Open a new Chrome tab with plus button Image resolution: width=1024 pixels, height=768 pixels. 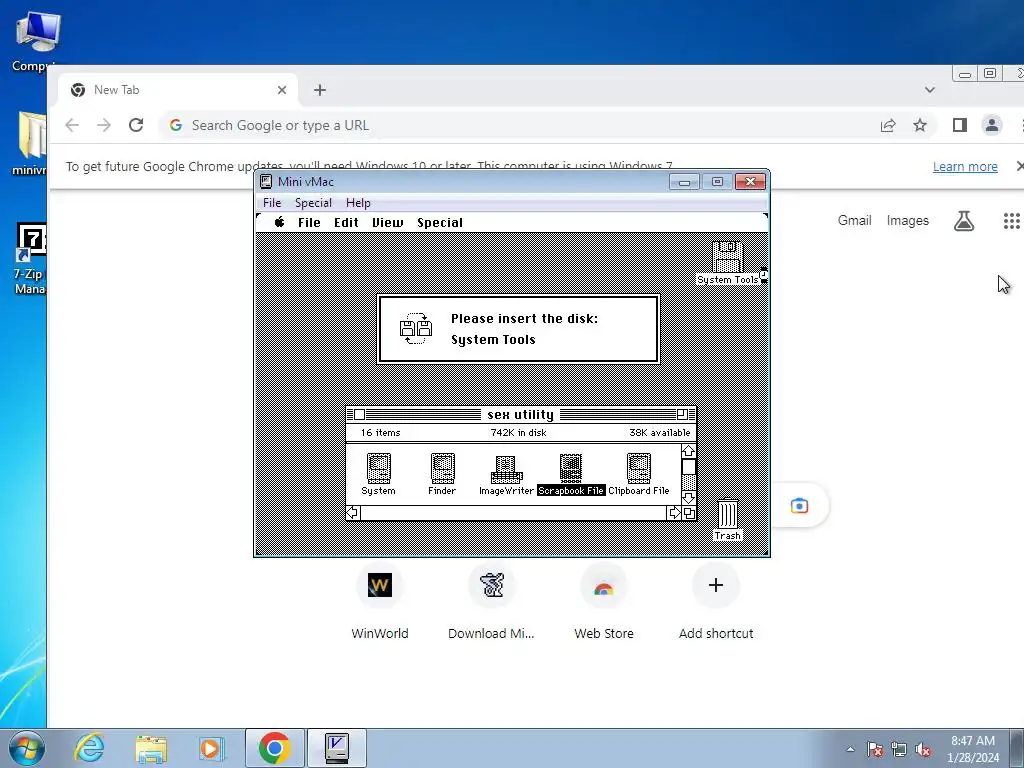point(319,90)
